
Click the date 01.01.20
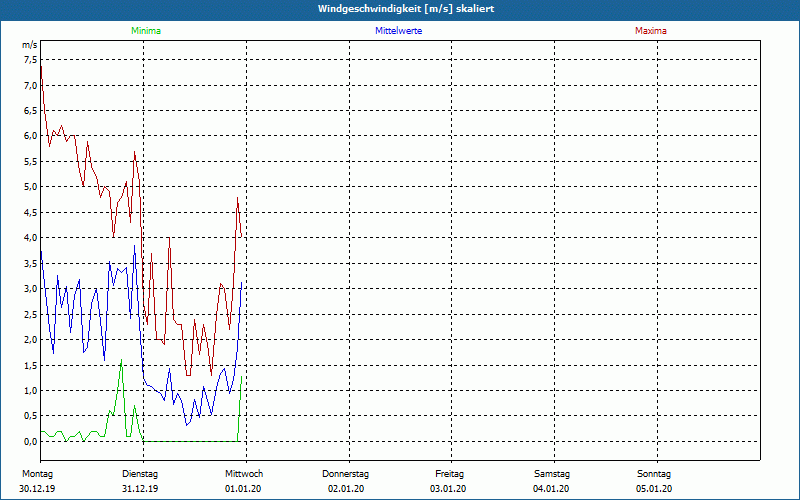[x=243, y=489]
